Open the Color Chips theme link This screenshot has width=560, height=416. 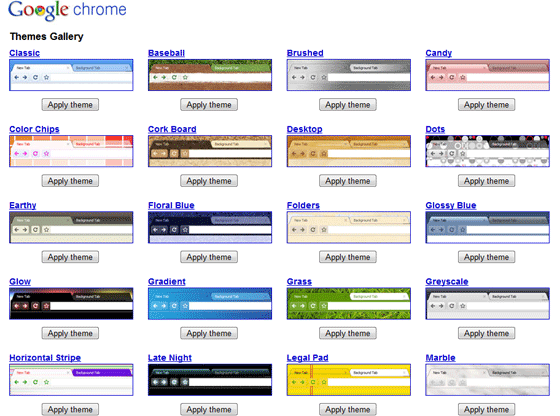[34, 129]
